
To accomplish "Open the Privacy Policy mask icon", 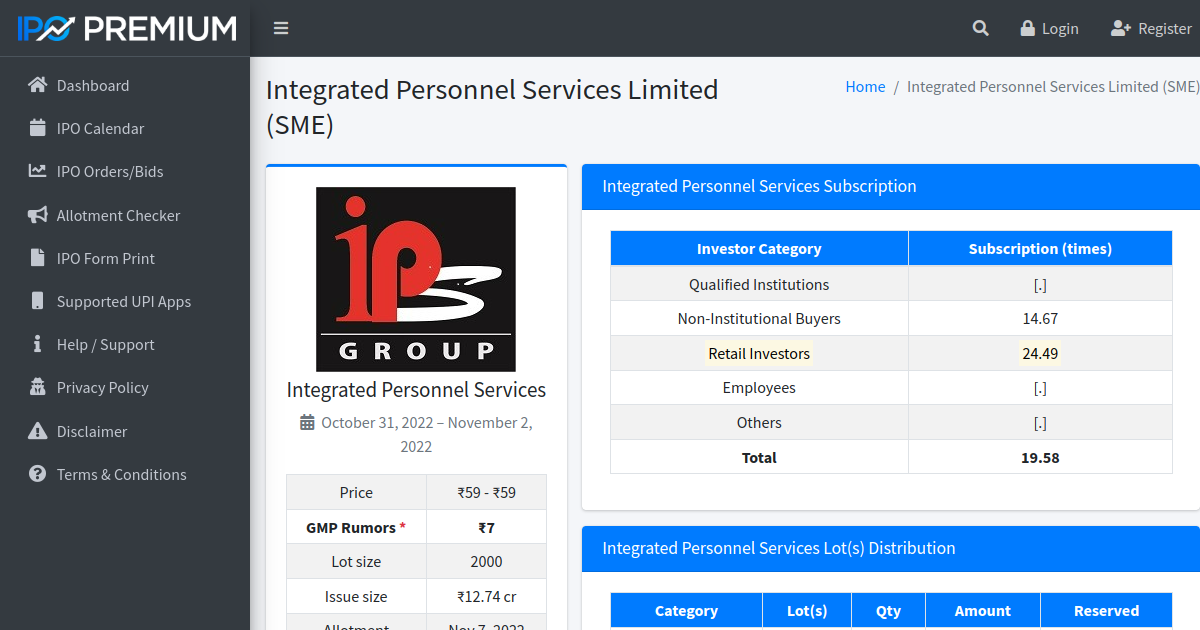I will click(x=35, y=387).
